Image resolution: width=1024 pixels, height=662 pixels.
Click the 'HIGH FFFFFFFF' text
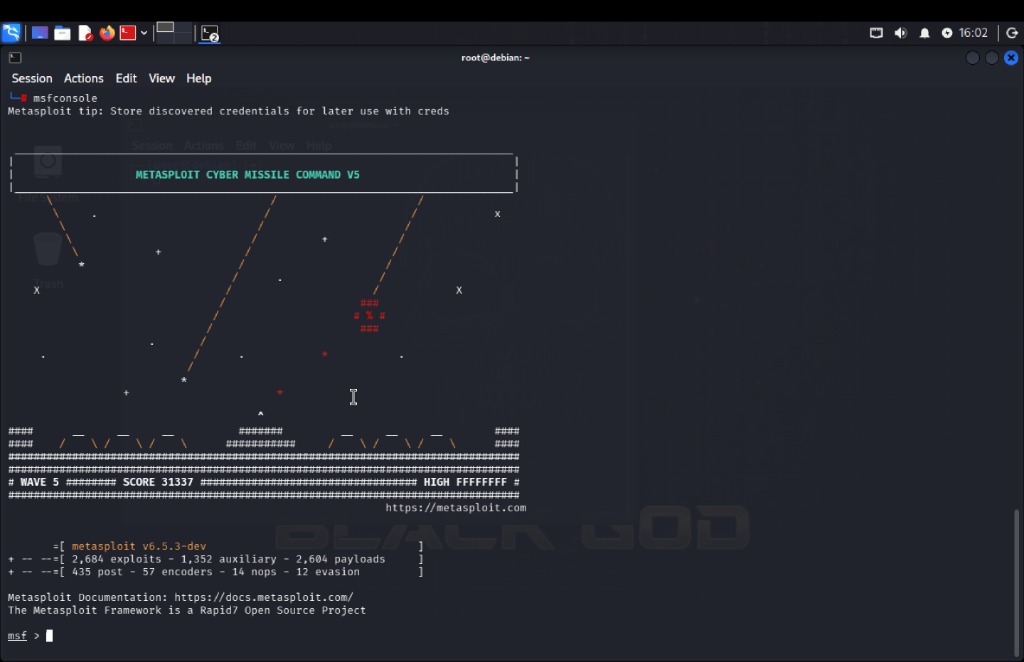click(x=465, y=482)
